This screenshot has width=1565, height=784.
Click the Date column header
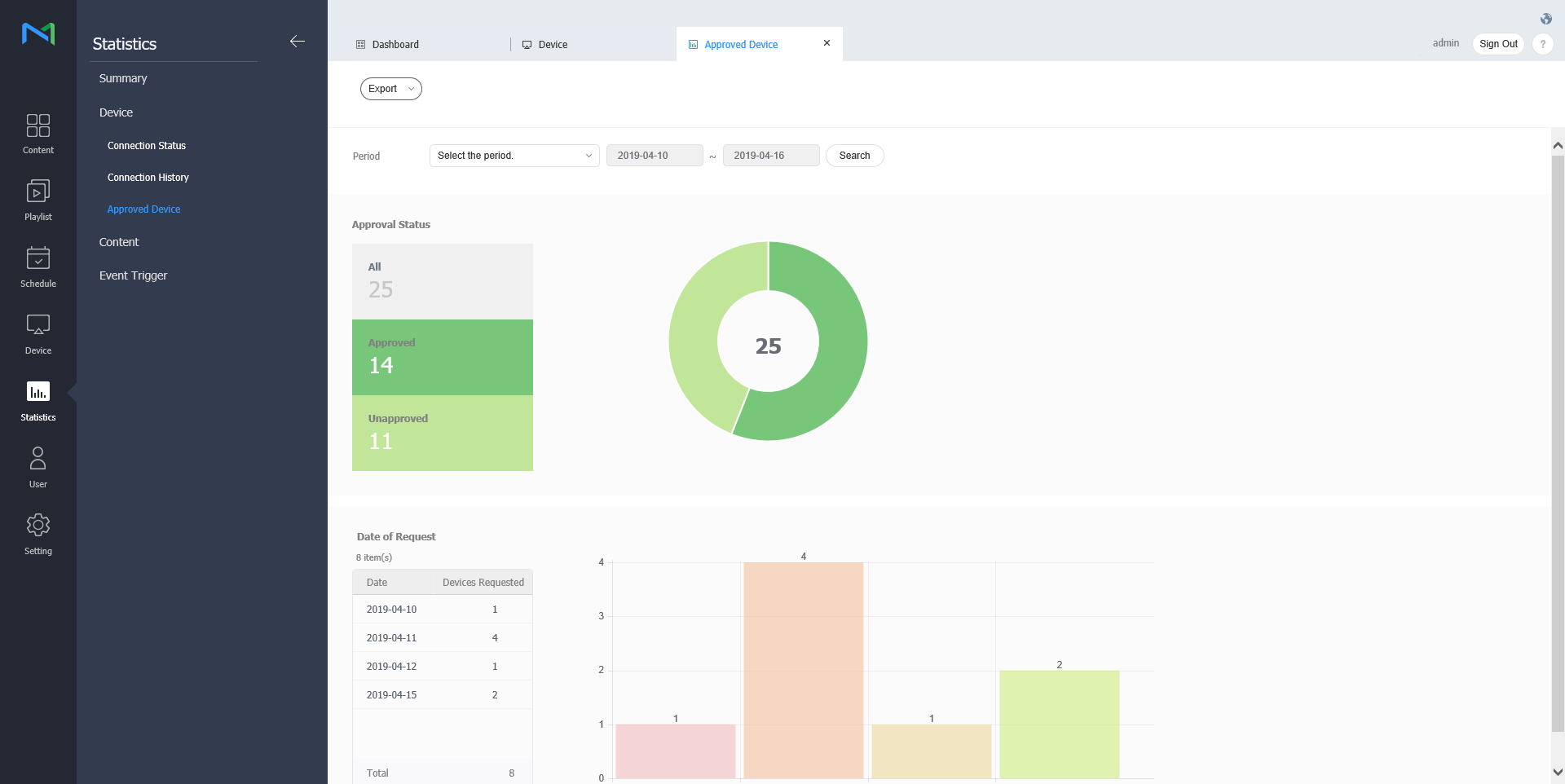(377, 583)
